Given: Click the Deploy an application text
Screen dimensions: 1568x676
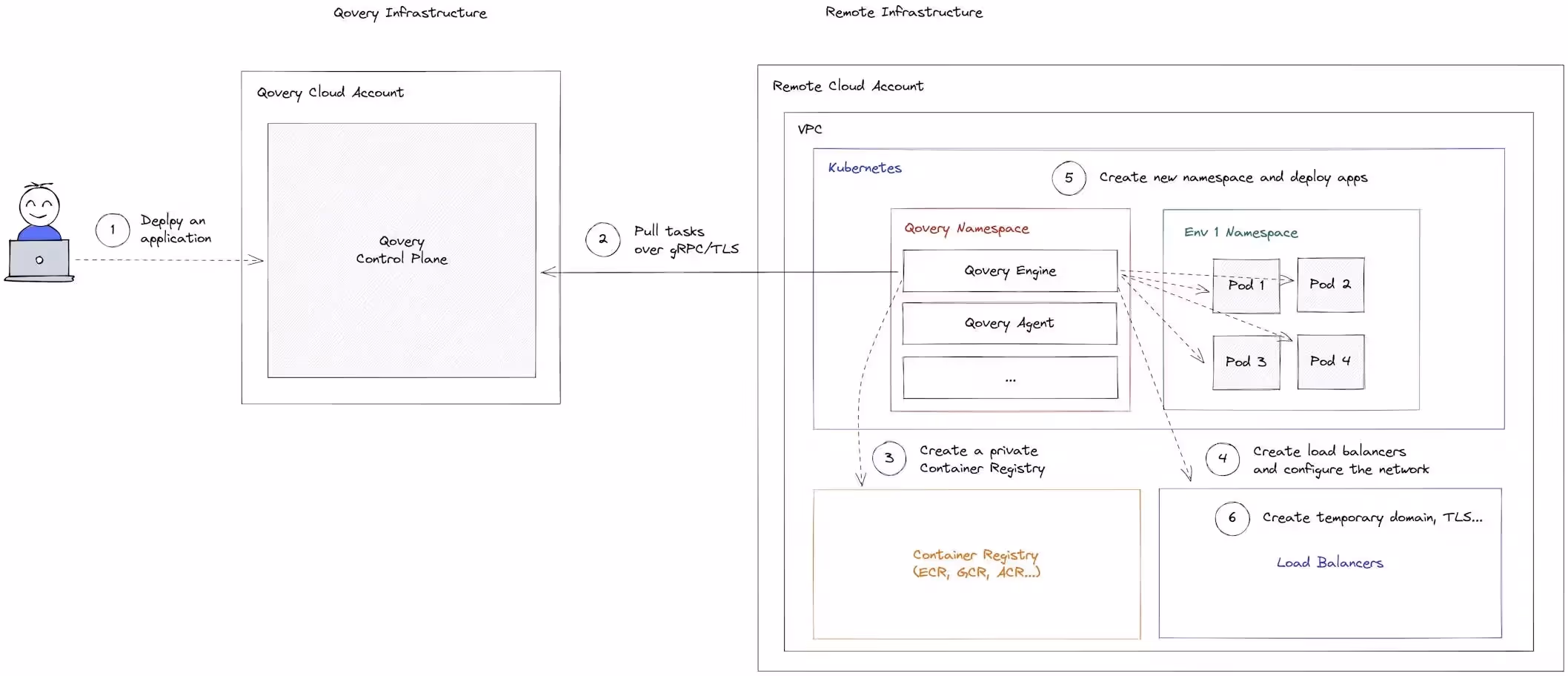Looking at the screenshot, I should 176,229.
